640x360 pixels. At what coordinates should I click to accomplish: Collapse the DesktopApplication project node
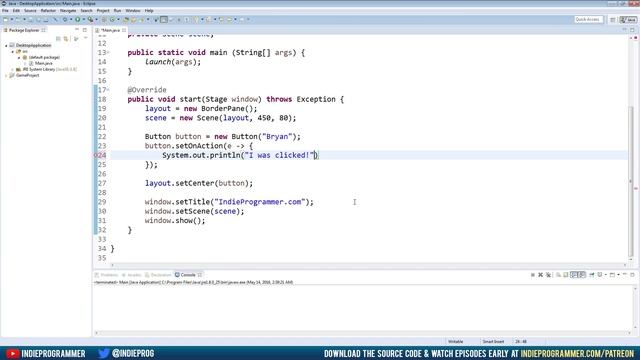tap(6, 46)
